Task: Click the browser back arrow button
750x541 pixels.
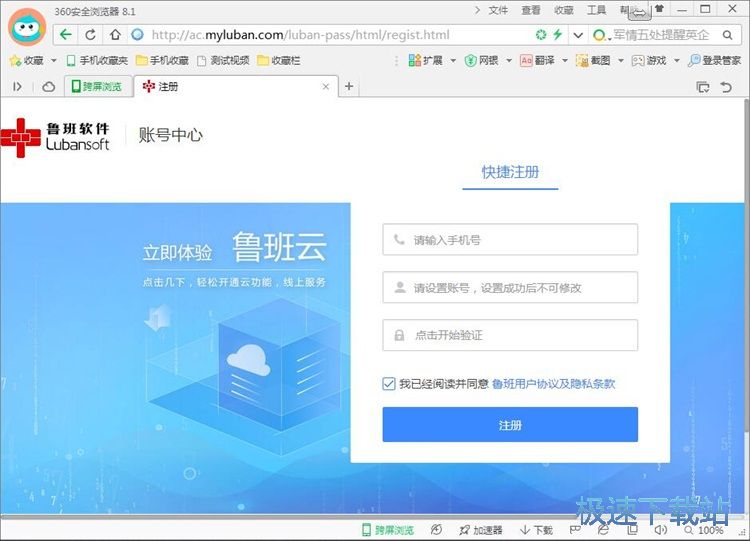Action: tap(66, 34)
